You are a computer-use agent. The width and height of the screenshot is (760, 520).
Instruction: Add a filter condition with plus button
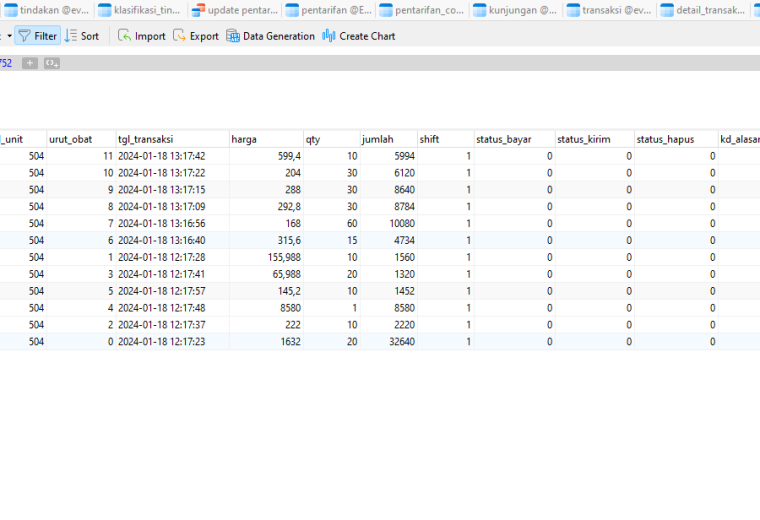pos(30,63)
